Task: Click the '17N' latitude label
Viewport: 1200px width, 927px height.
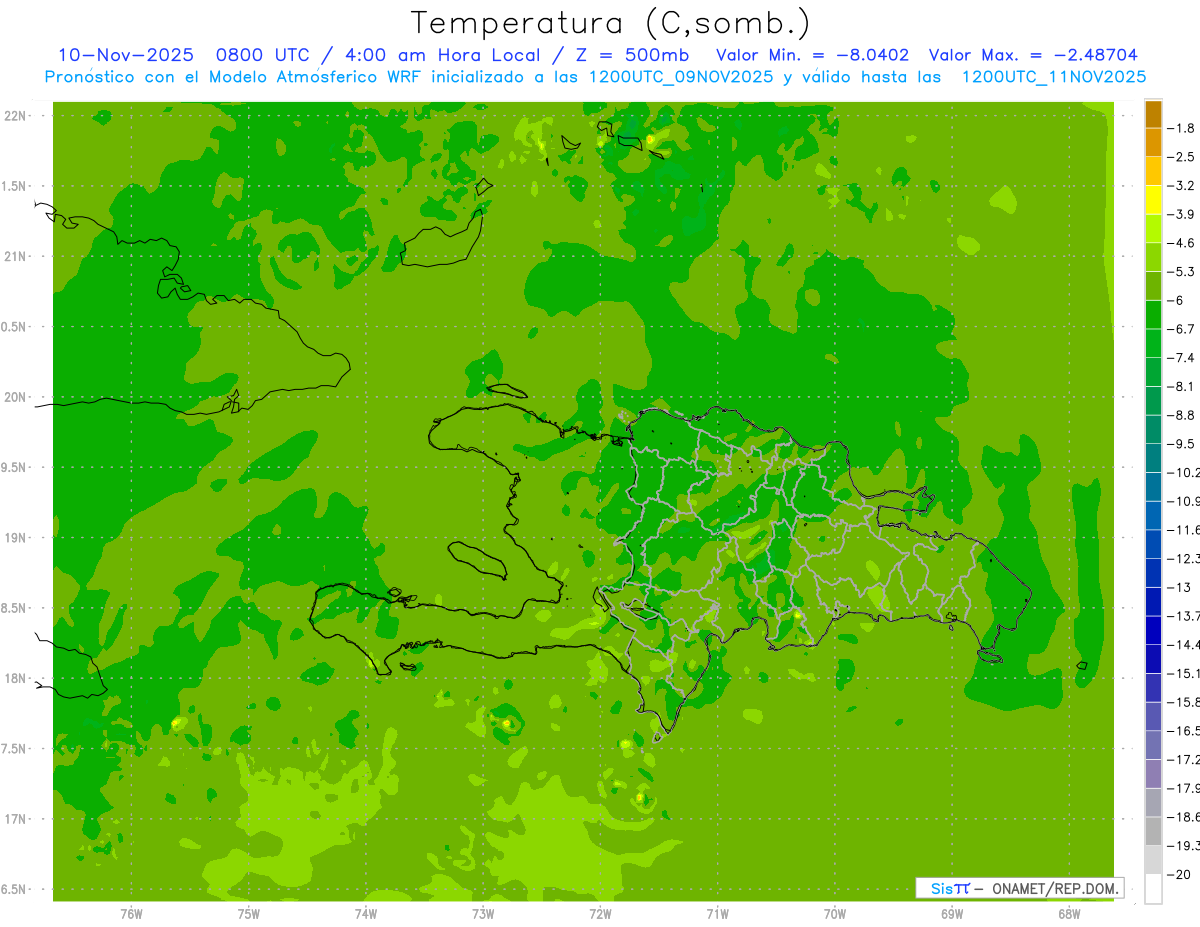Action: point(16,819)
